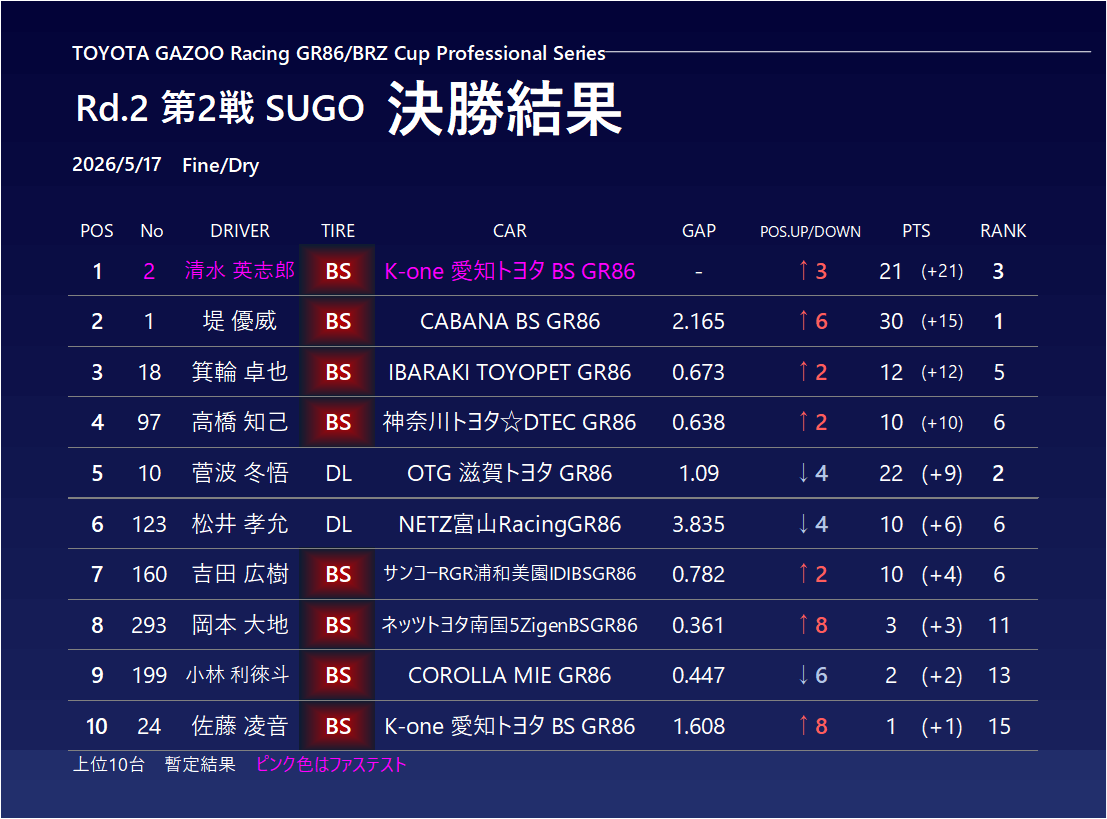Click car name ネッツトヨタ南国5ZigenBSGR86
The height and width of the screenshot is (819, 1107).
pyautogui.click(x=510, y=625)
